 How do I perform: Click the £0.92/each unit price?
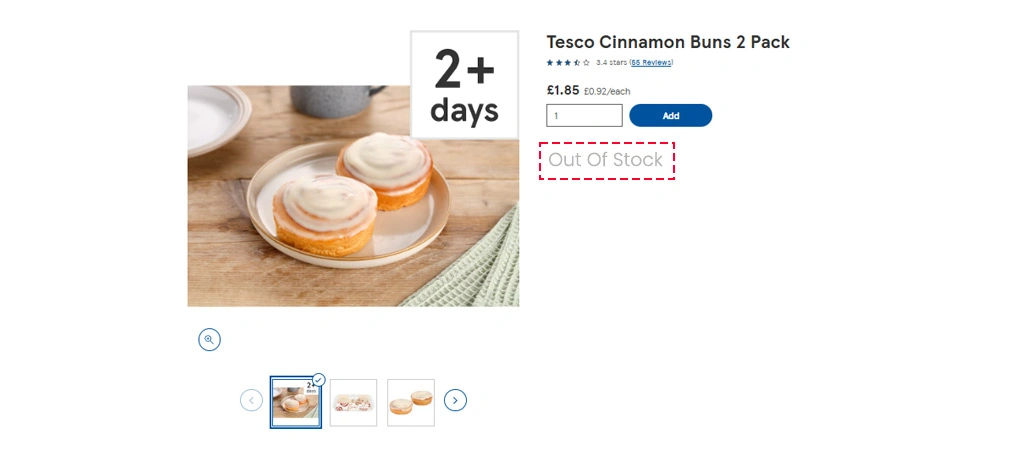coord(607,92)
